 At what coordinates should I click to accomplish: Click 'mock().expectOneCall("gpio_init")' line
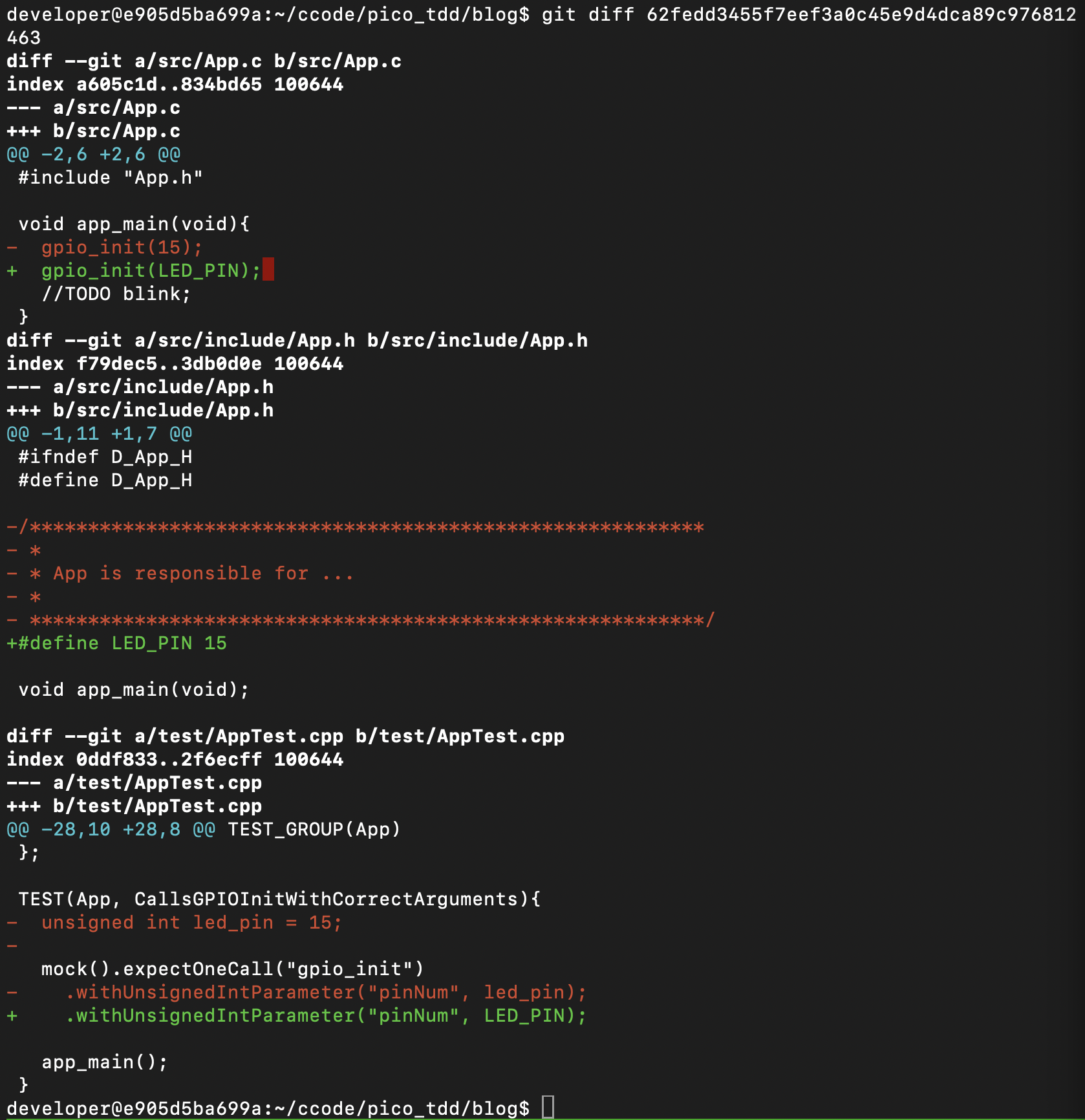pos(233,969)
